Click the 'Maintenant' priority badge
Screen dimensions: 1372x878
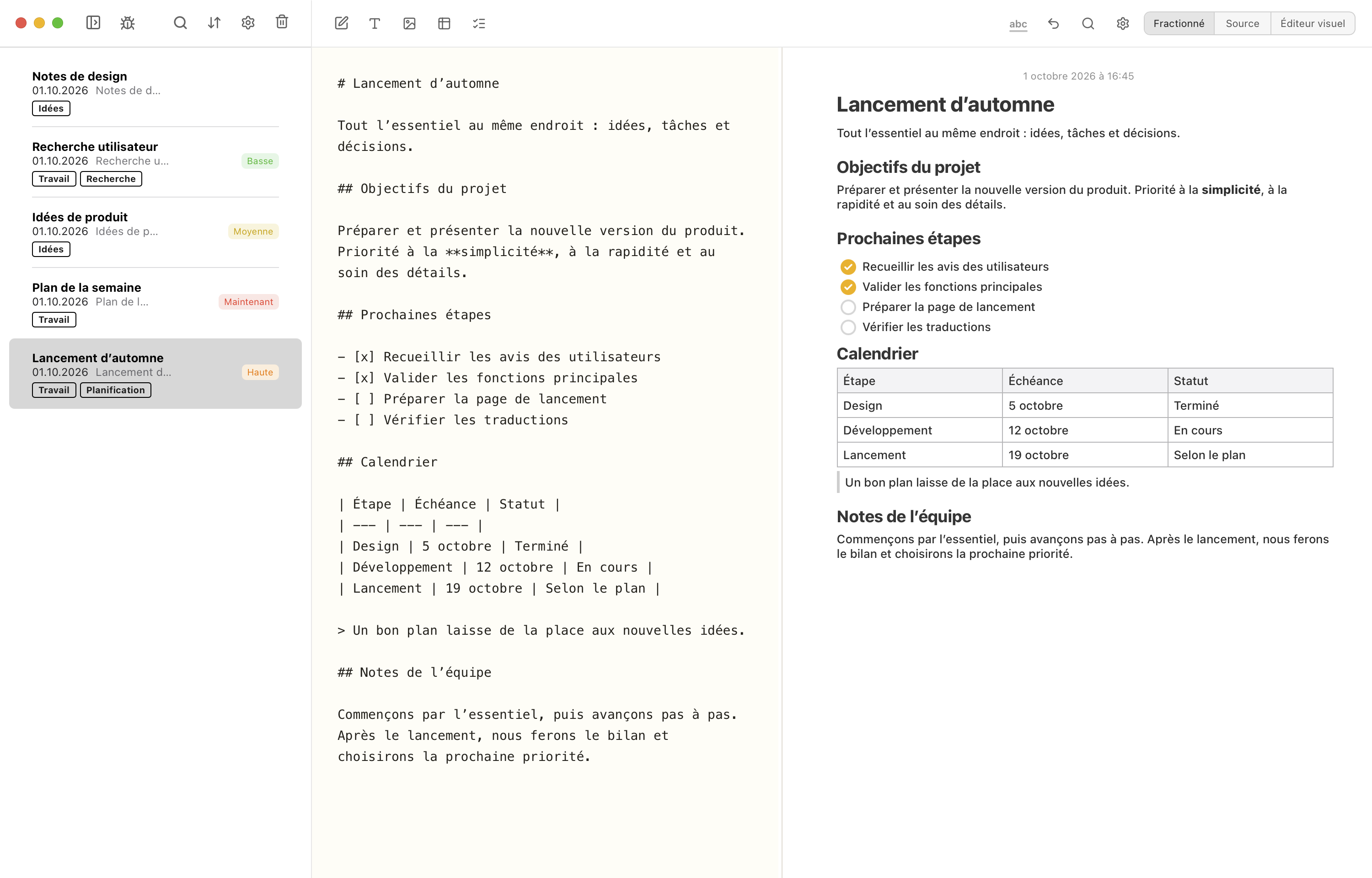point(248,302)
